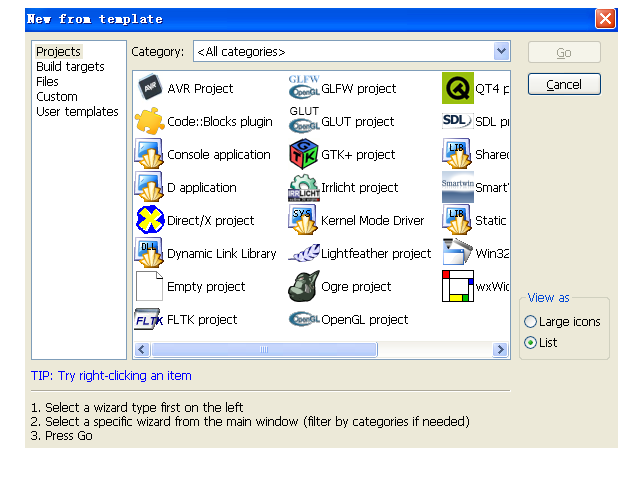Screen dimensions: 640x480
Task: Select the GLFW project icon
Action: 304,88
